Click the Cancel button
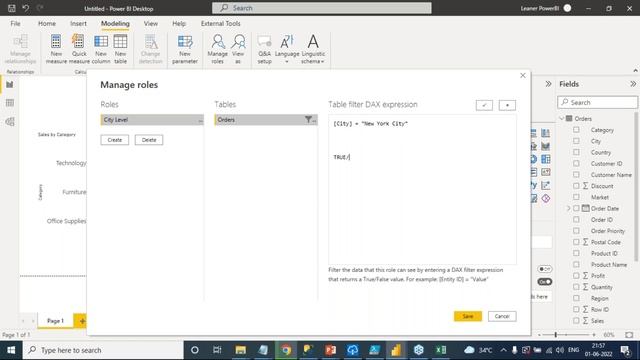The width and height of the screenshot is (640, 360). [x=502, y=316]
